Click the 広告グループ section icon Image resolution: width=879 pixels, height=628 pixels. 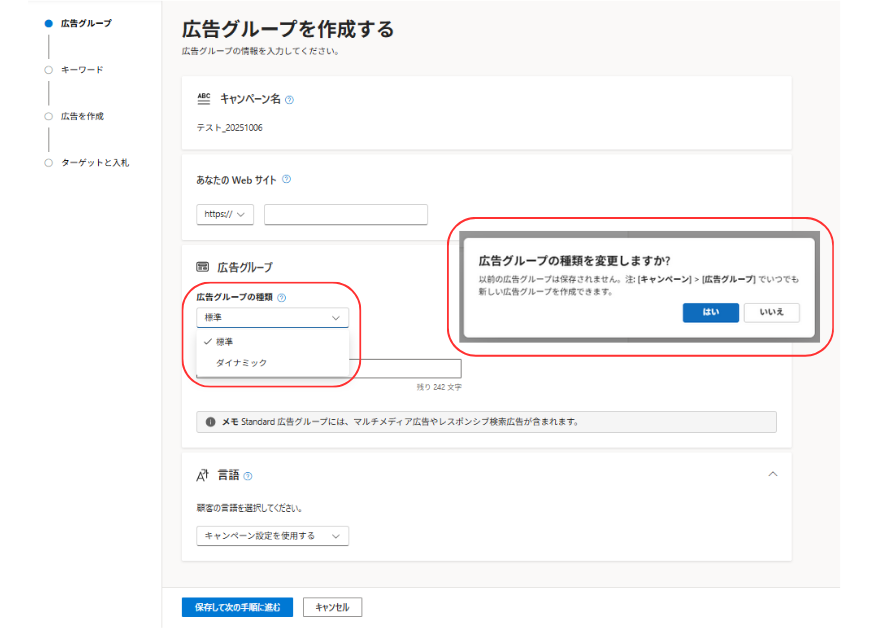click(203, 267)
